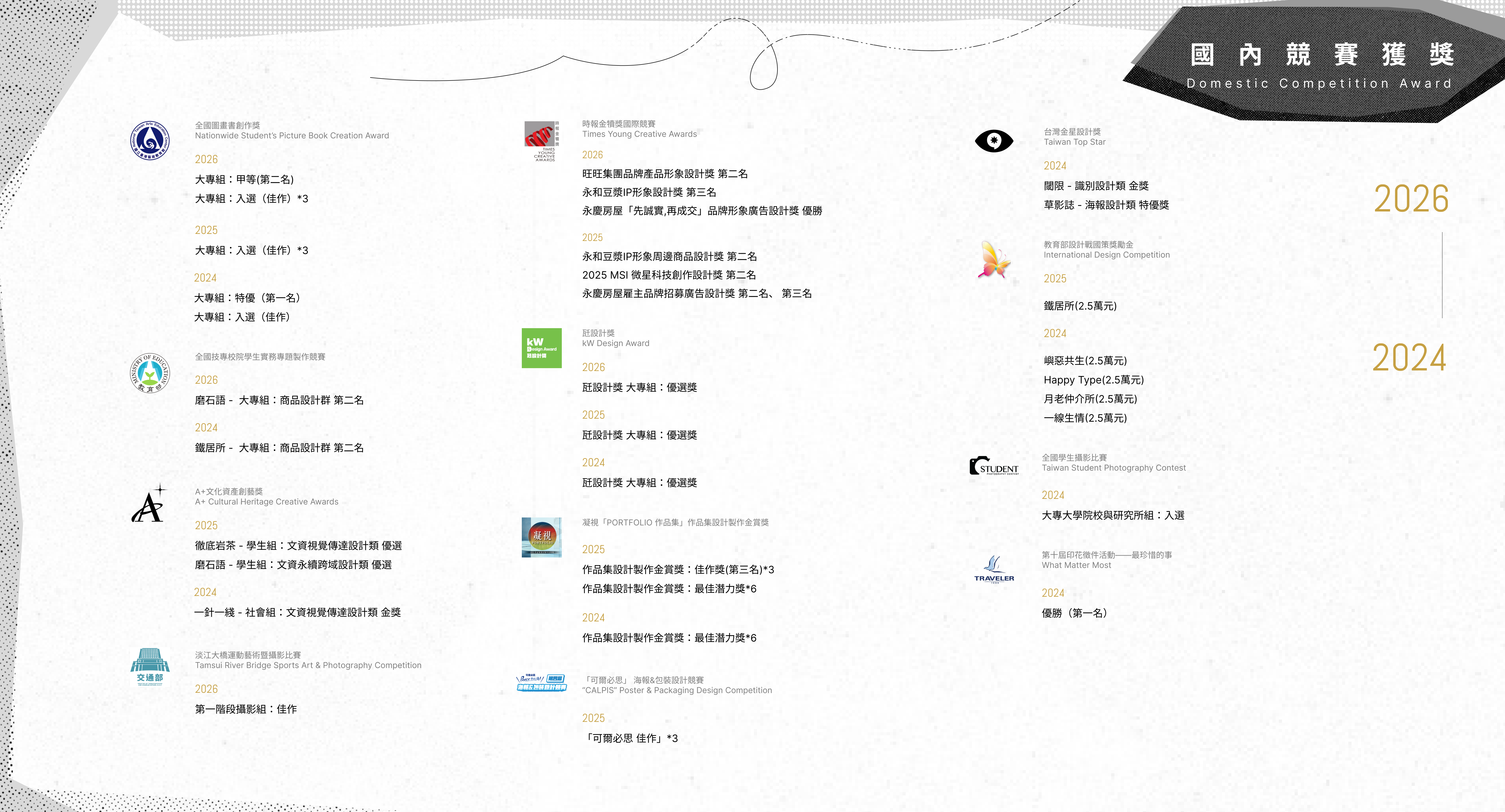This screenshot has width=1505, height=812.
Task: Click '徹底岩茶 - 學生組' award line
Action: point(298,545)
